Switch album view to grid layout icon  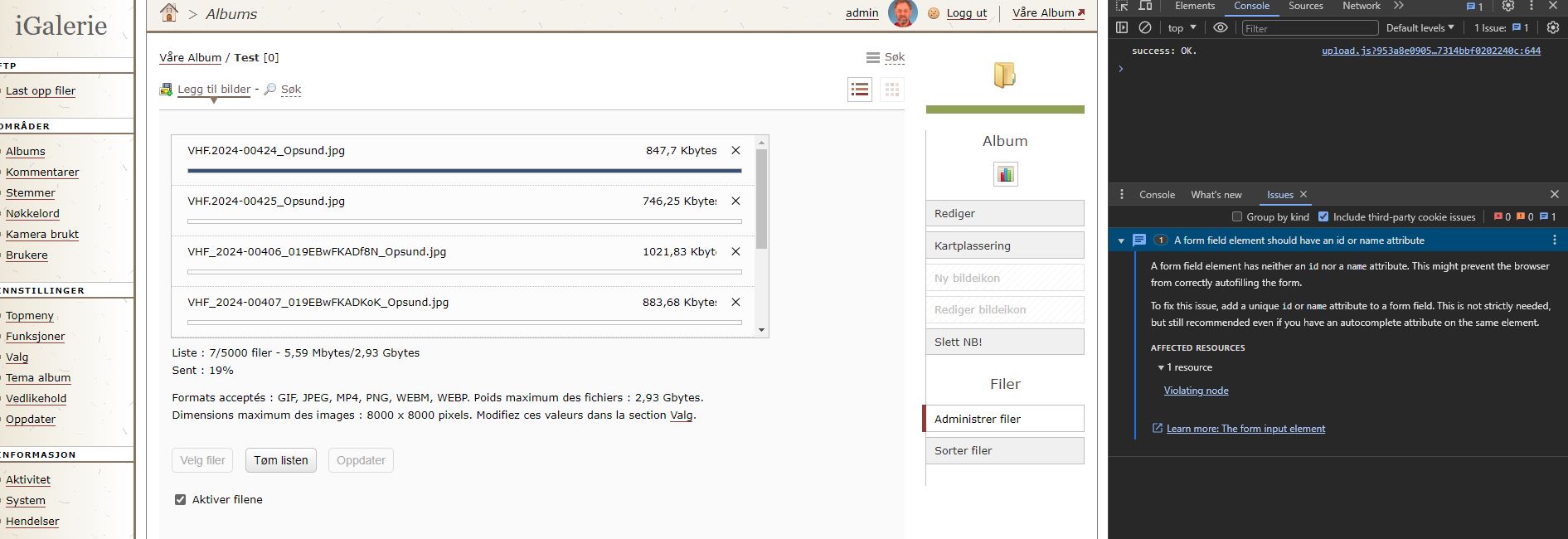coord(892,90)
